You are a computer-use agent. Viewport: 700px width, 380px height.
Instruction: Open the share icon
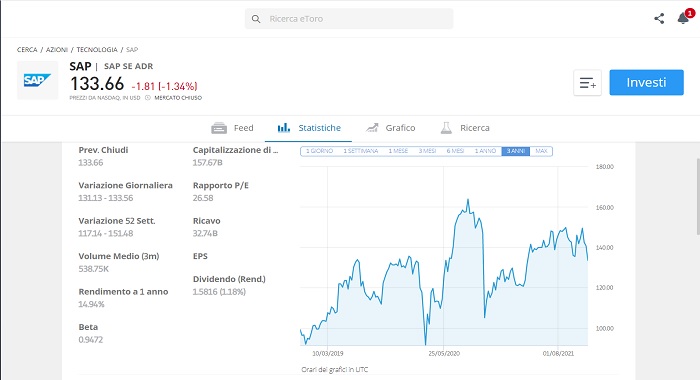(659, 18)
